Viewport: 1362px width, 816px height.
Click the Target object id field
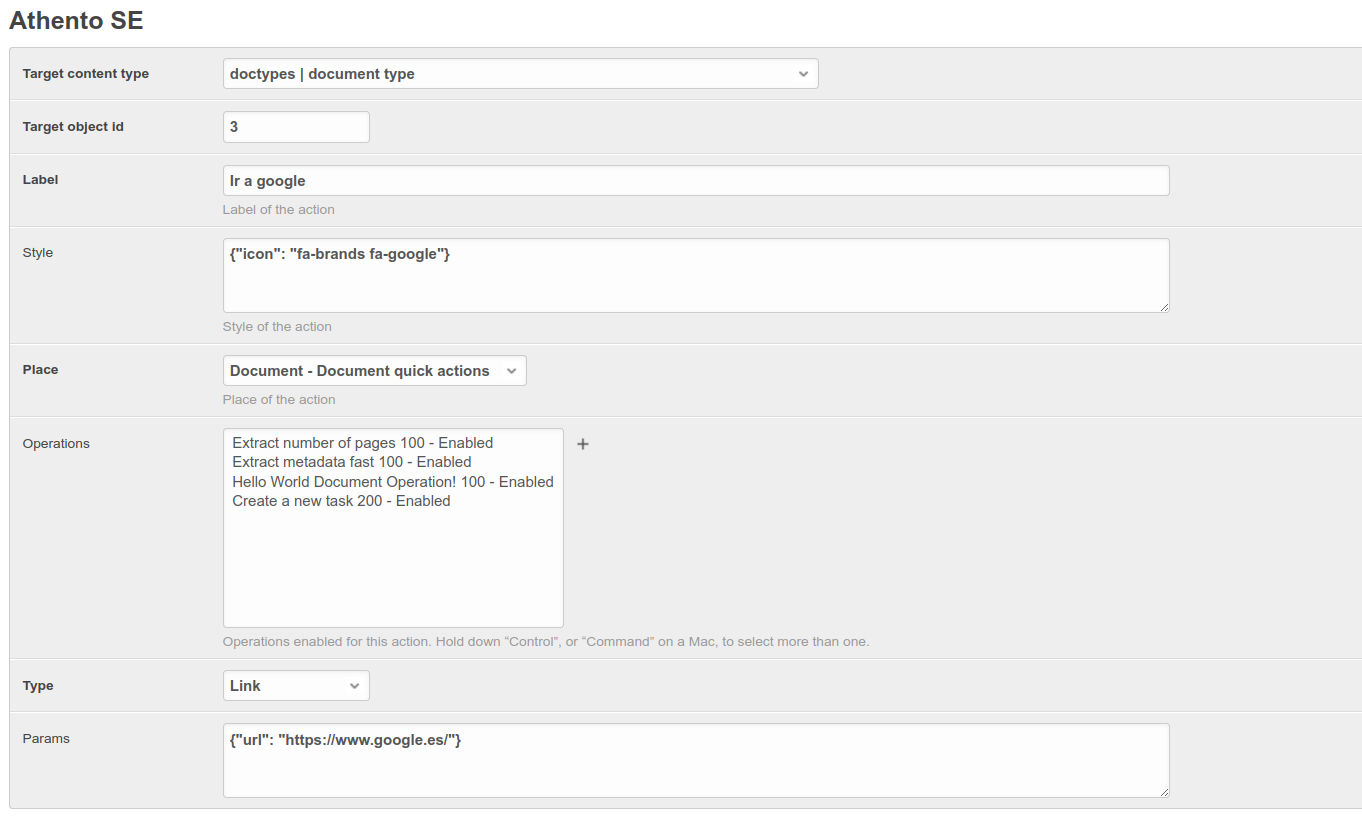point(296,127)
